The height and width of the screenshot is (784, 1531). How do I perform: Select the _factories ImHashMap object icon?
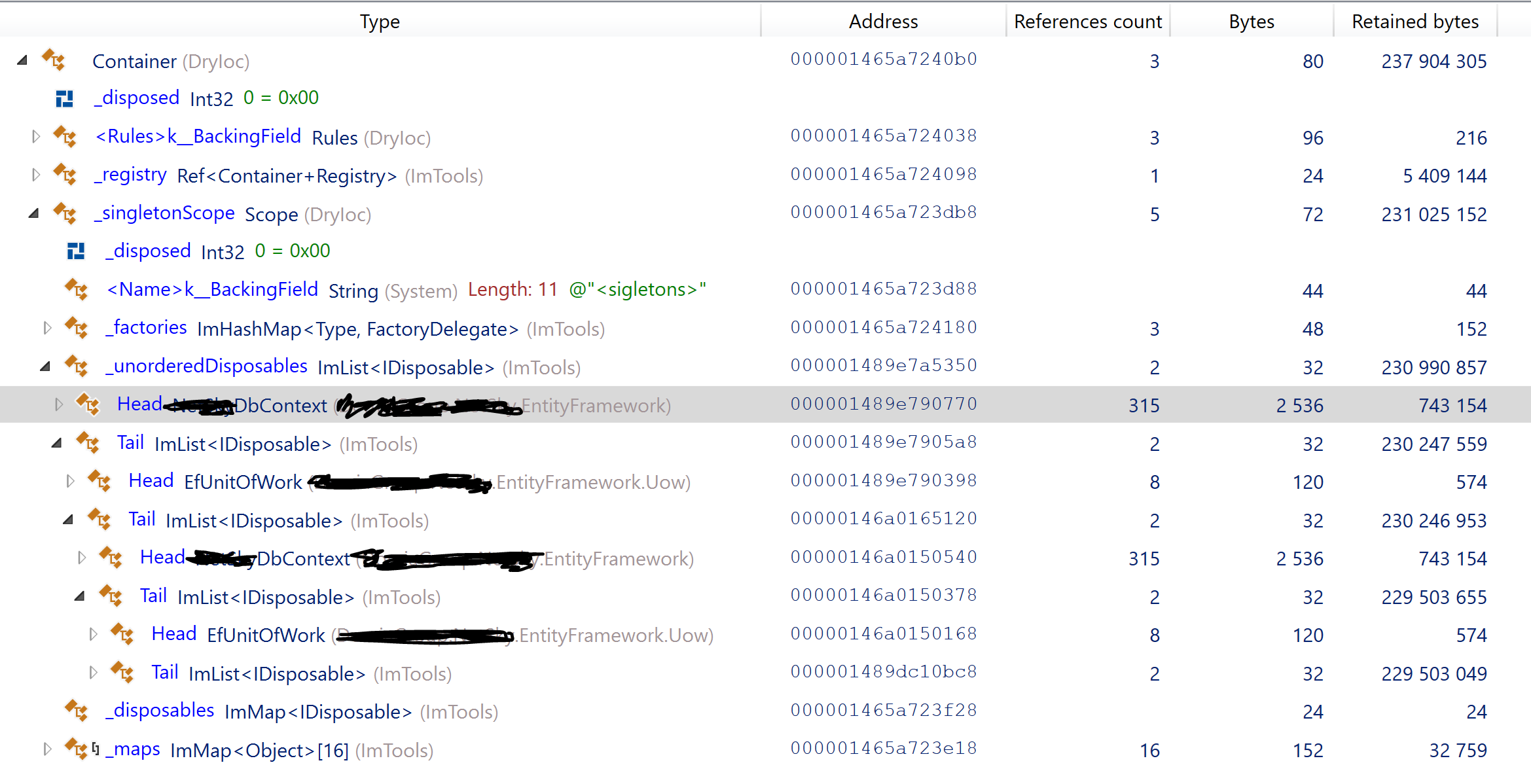point(77,327)
